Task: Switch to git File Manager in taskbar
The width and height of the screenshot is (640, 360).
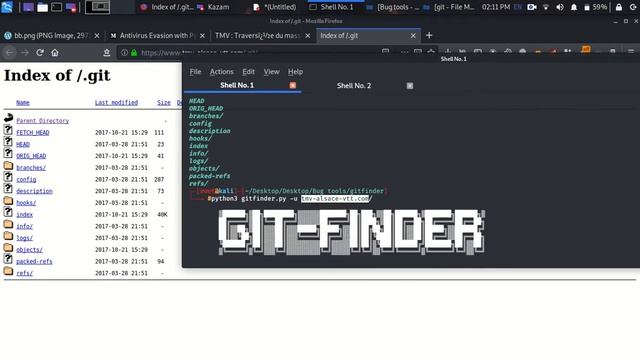Action: [450, 7]
